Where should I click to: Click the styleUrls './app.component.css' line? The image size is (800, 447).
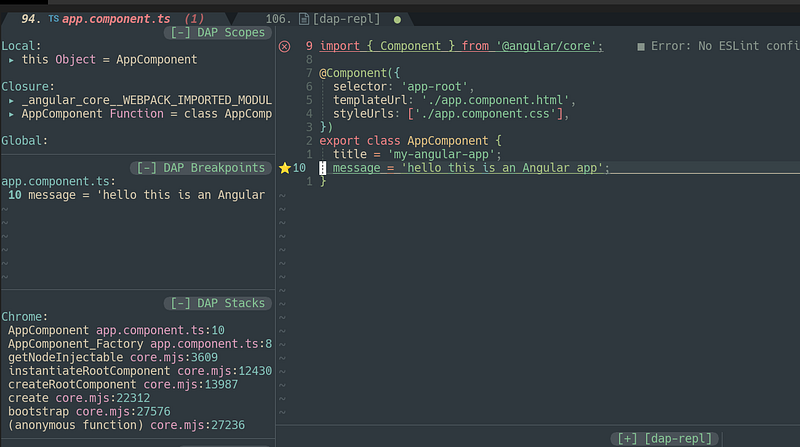click(x=451, y=114)
